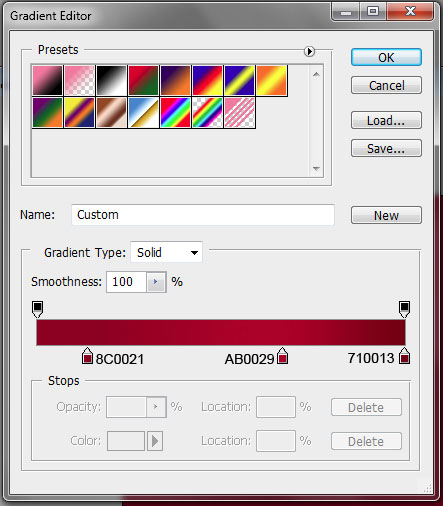Select the pink-to-black gradient preset
Image resolution: width=443 pixels, height=506 pixels.
(x=48, y=81)
